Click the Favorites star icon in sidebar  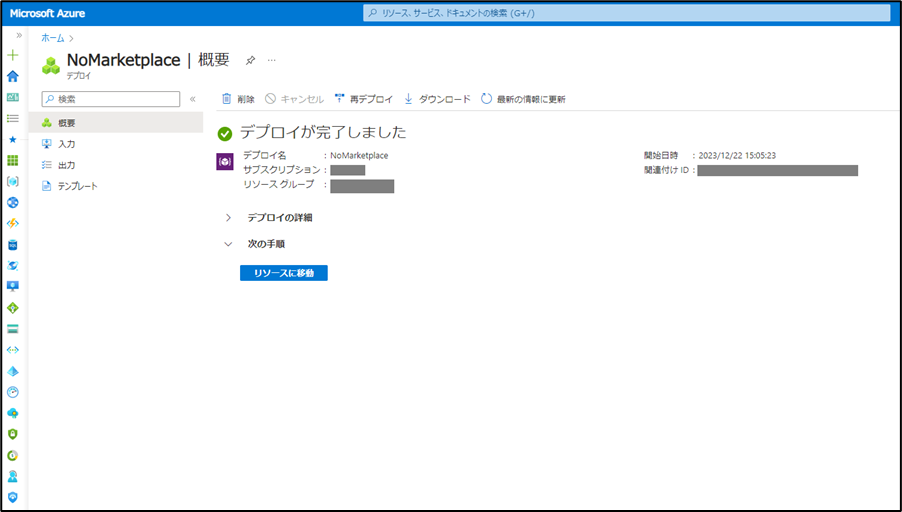click(13, 139)
